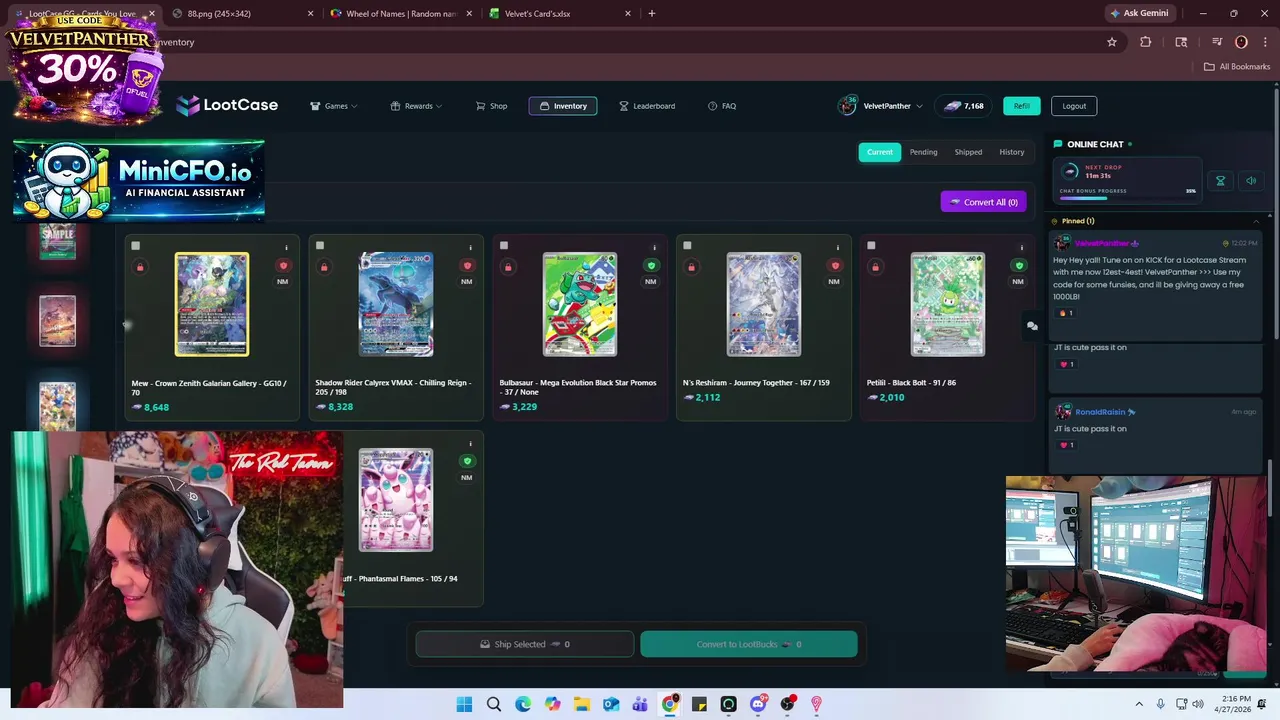Viewport: 1280px width, 720px height.
Task: Click Convert All (0) button
Action: 984,202
